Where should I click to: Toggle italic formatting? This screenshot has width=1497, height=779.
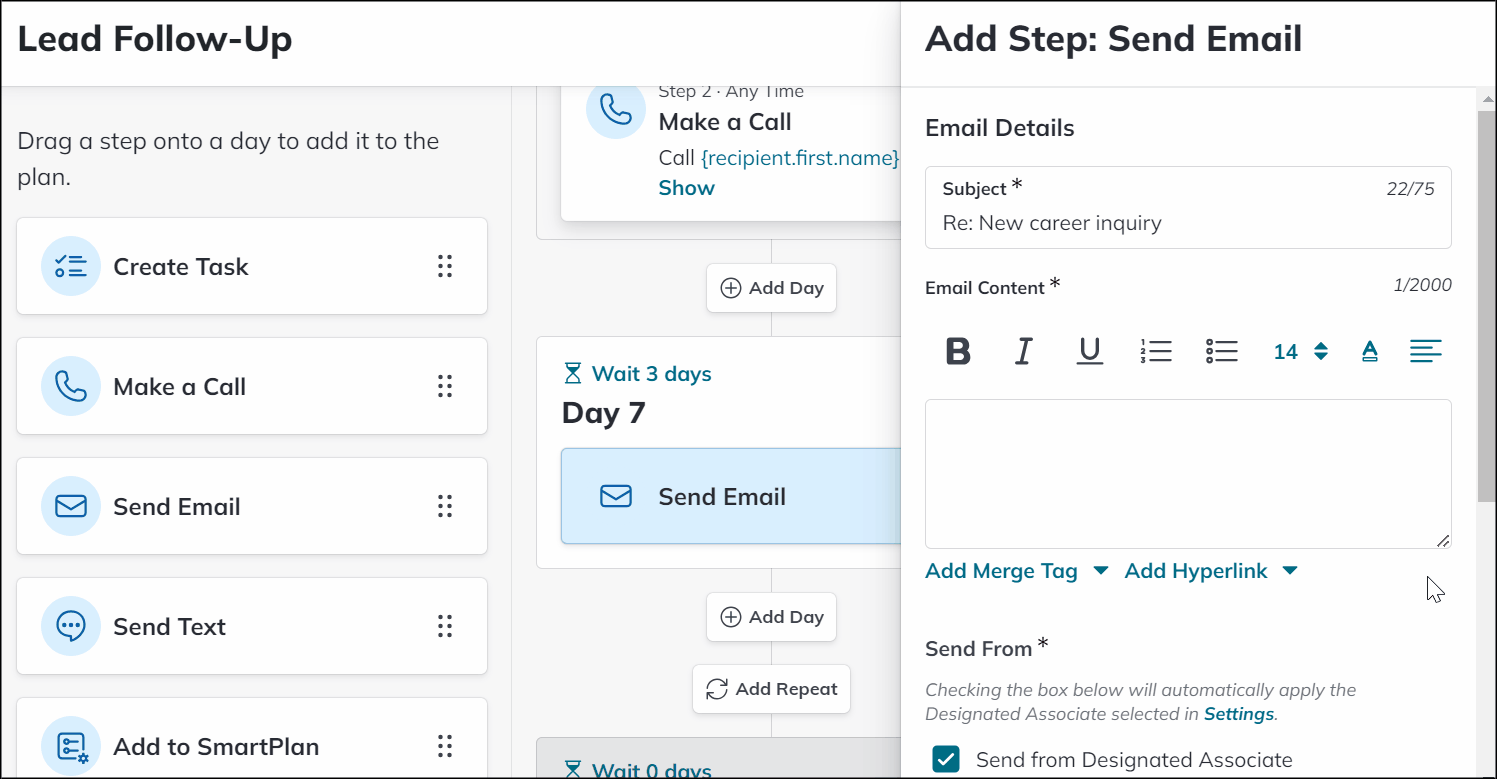(x=1024, y=351)
